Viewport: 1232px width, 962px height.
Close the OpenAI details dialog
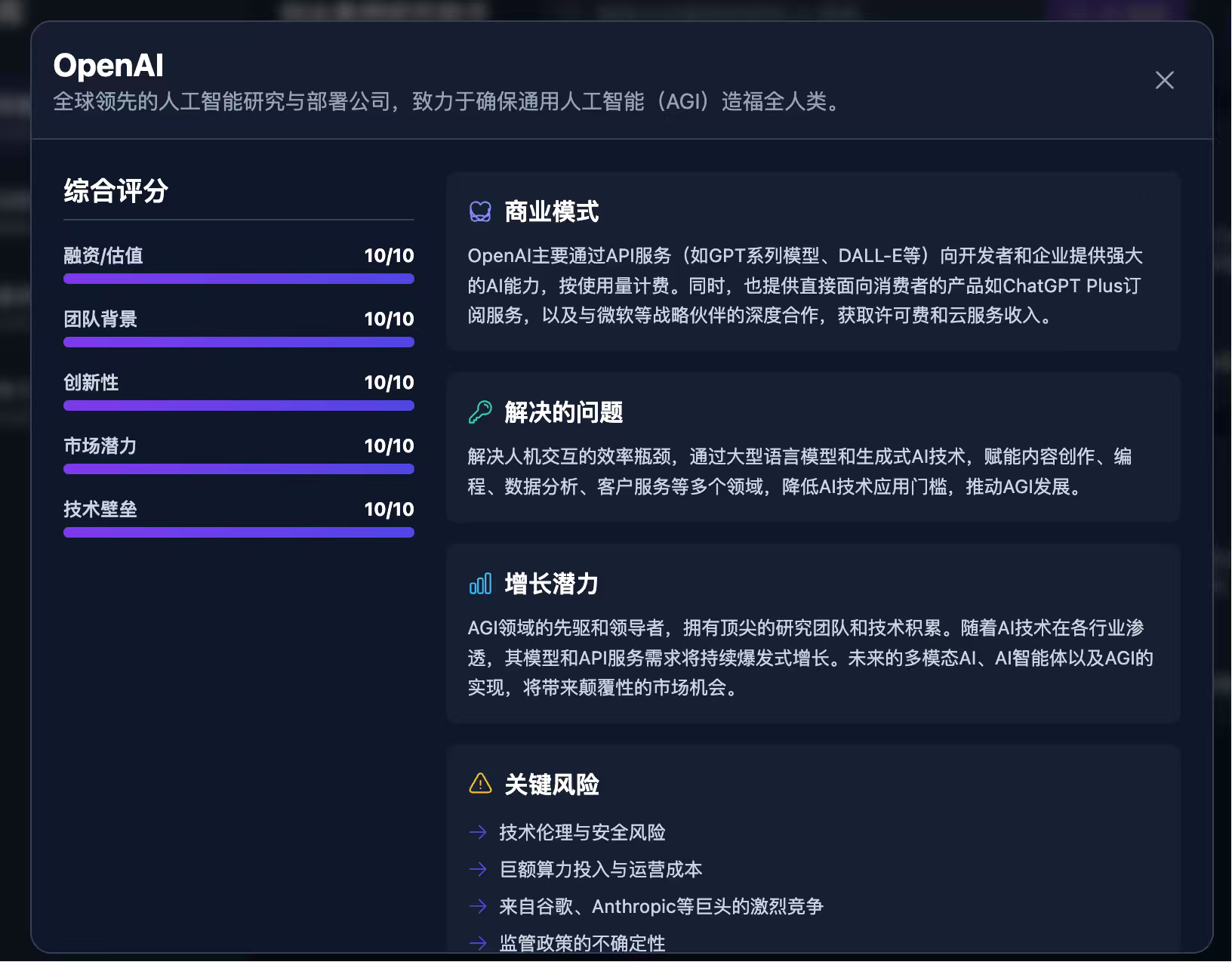[1164, 80]
